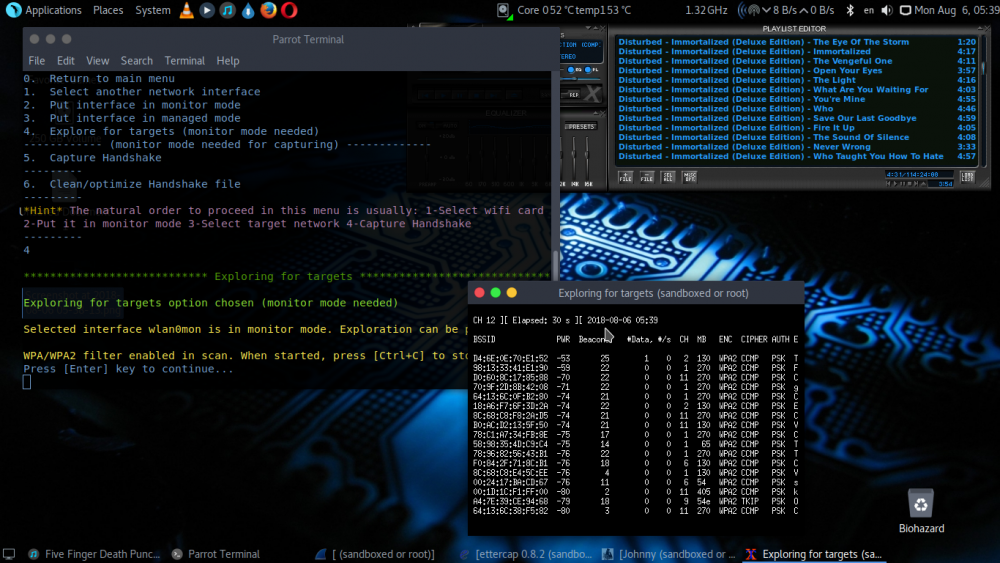Open the System menu

point(152,10)
